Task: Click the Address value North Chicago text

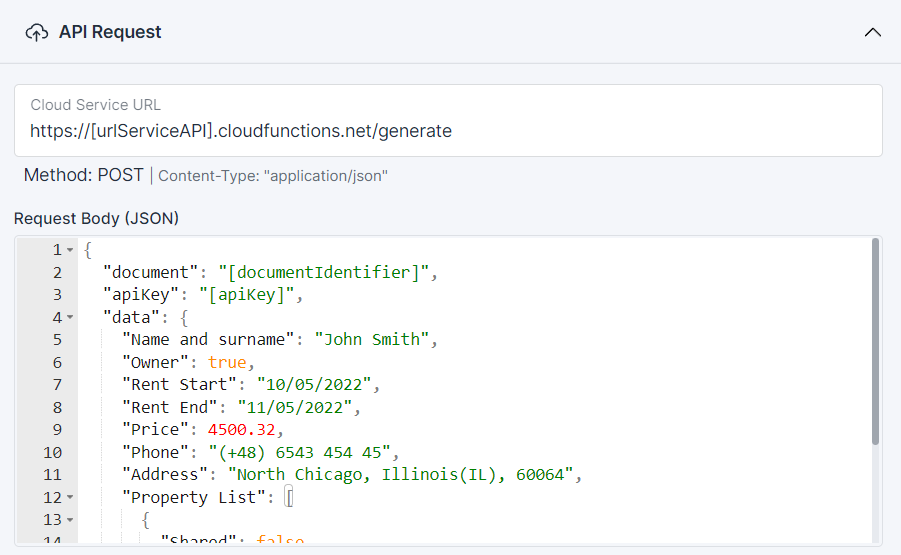Action: click(400, 474)
